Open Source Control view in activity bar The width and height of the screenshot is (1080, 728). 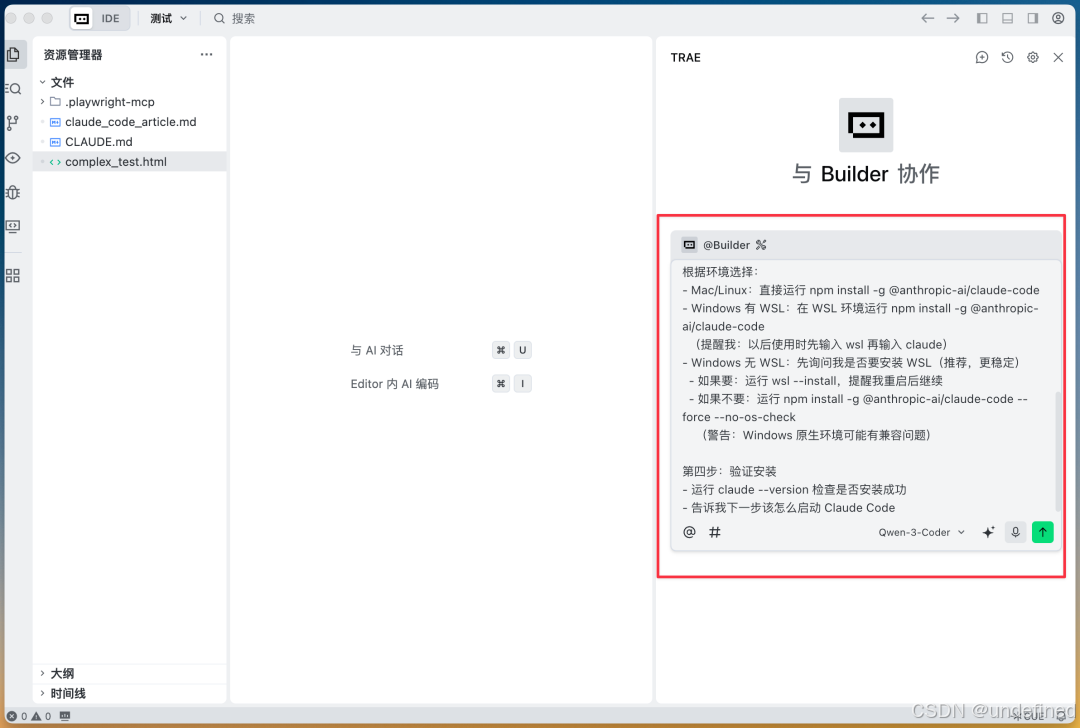click(13, 123)
